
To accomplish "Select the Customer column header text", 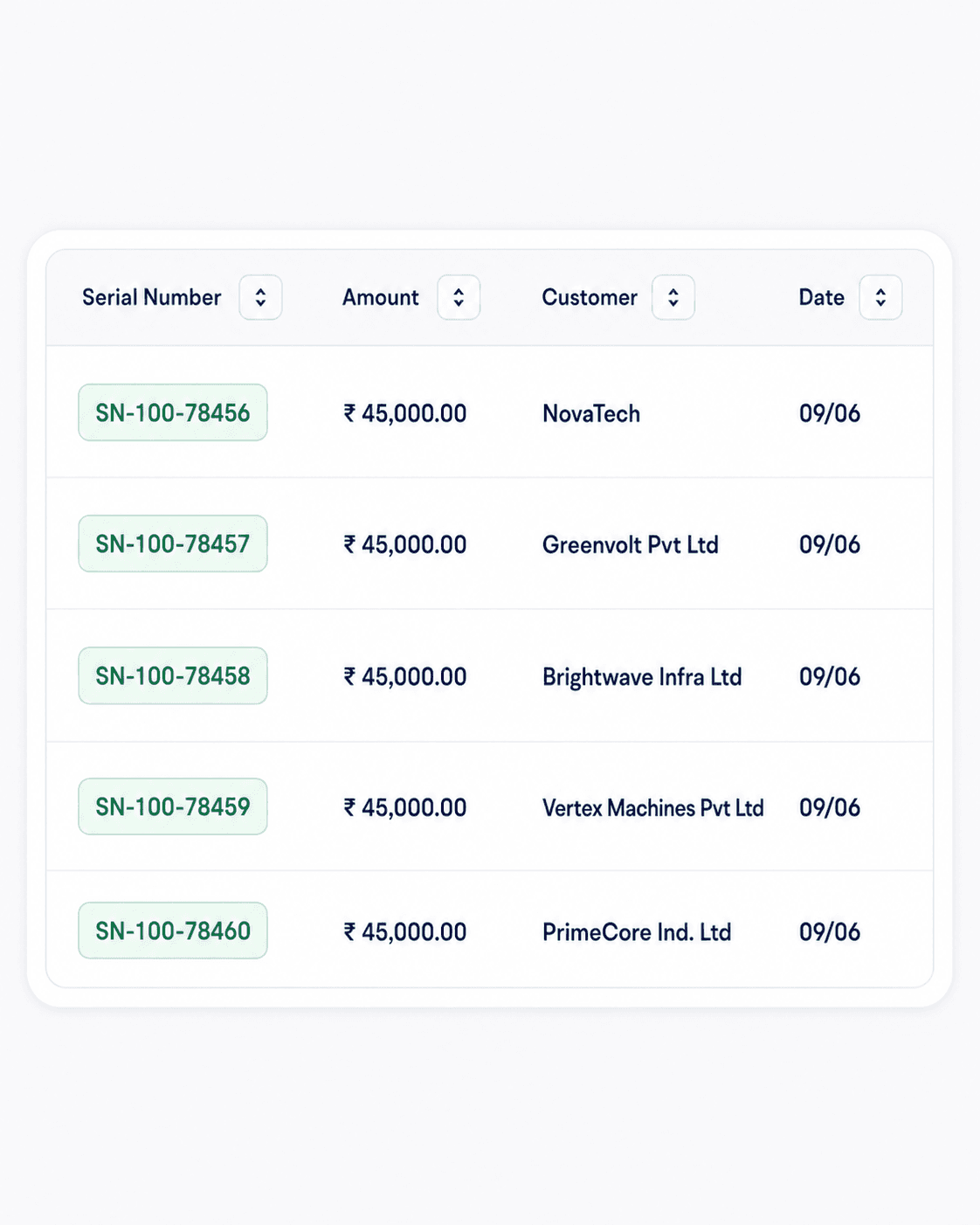I will [590, 297].
